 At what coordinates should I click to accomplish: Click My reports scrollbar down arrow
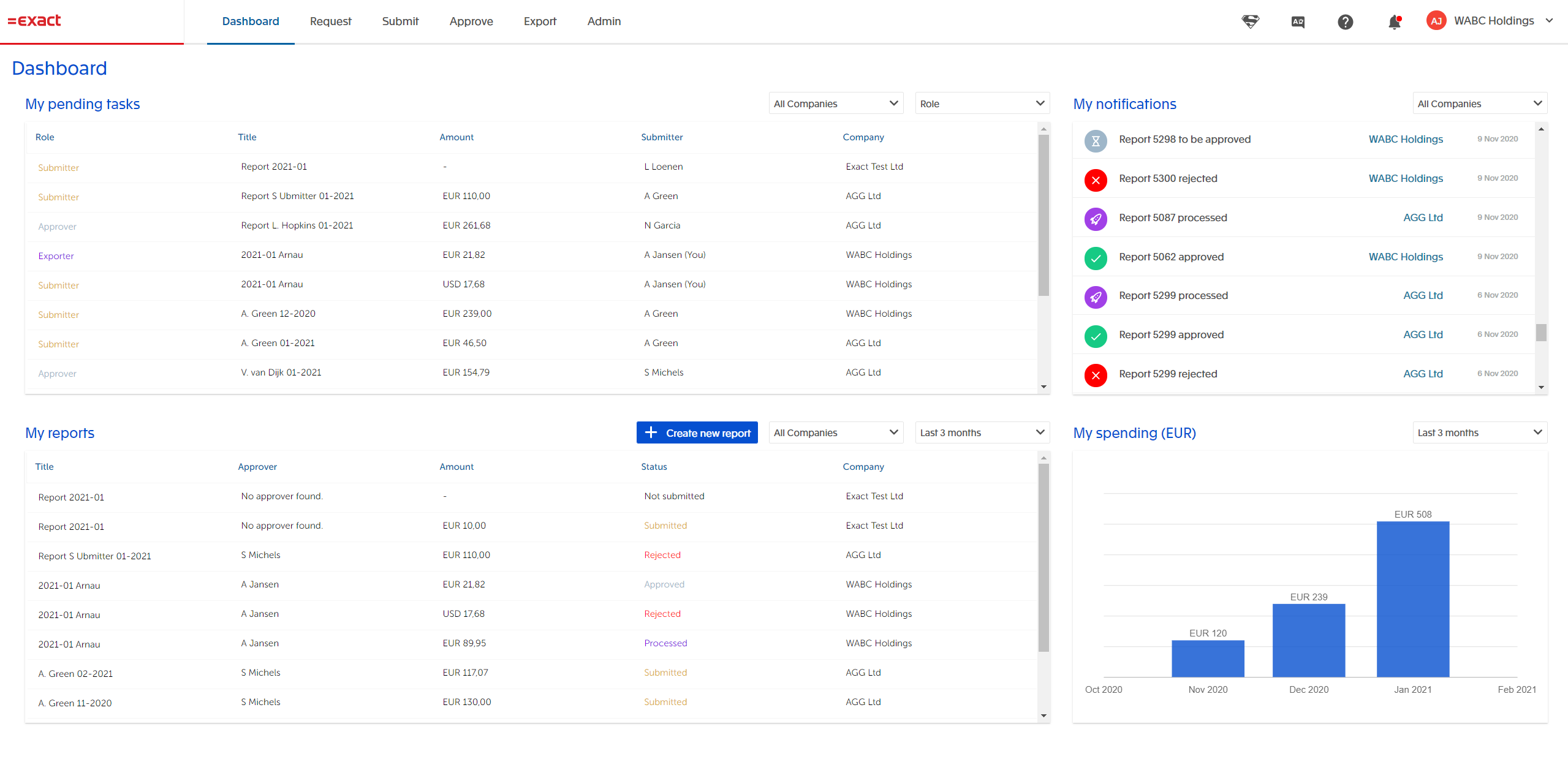coord(1043,716)
